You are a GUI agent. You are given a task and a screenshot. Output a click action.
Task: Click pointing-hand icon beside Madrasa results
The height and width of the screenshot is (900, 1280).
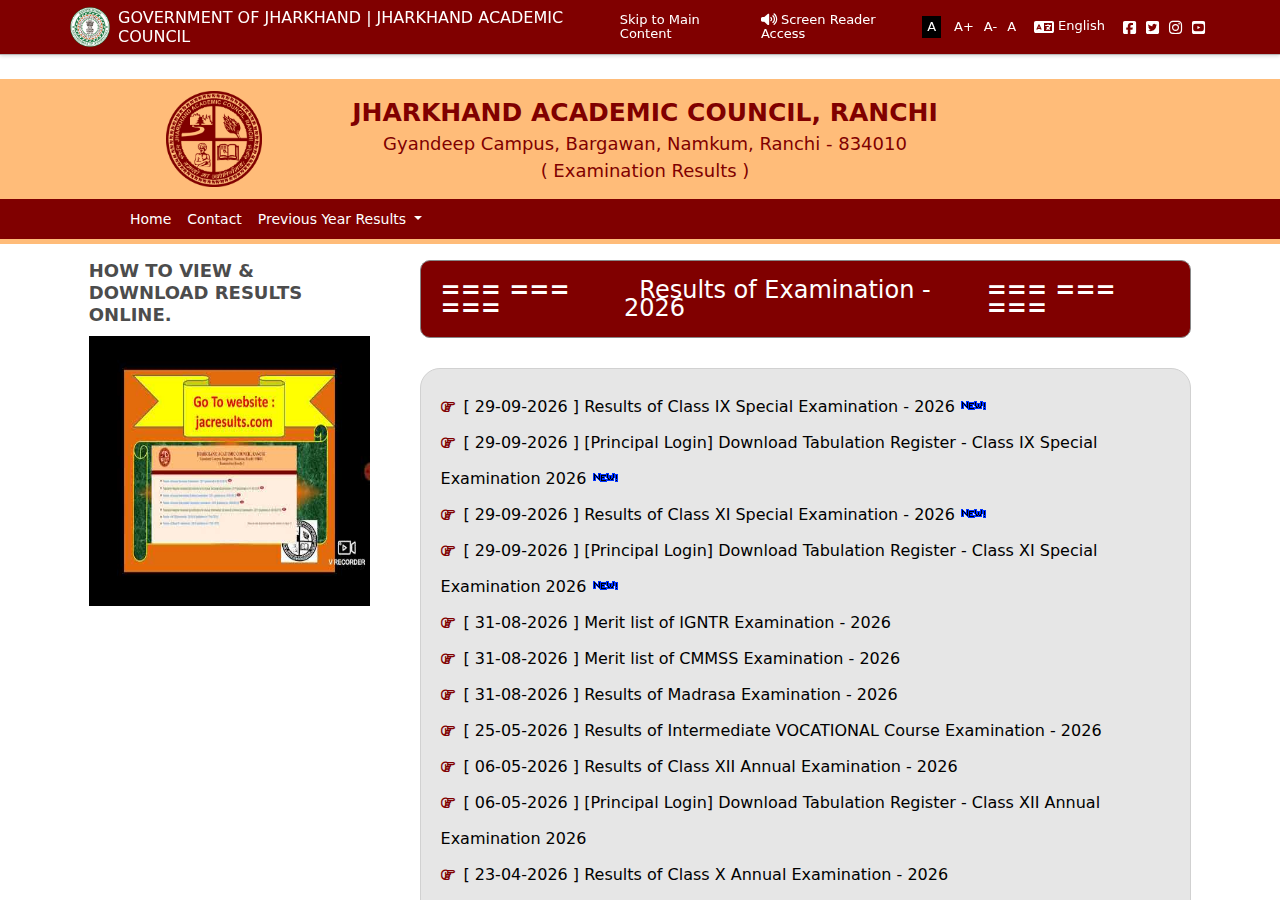tap(448, 695)
